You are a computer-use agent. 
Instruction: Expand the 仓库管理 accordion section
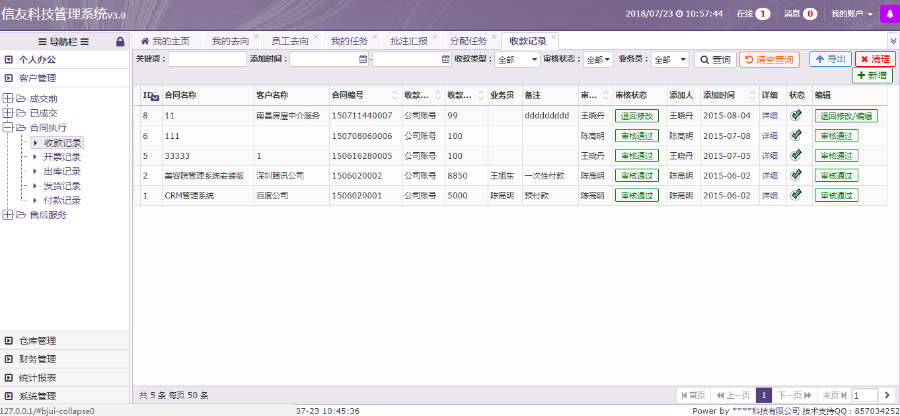(65, 341)
